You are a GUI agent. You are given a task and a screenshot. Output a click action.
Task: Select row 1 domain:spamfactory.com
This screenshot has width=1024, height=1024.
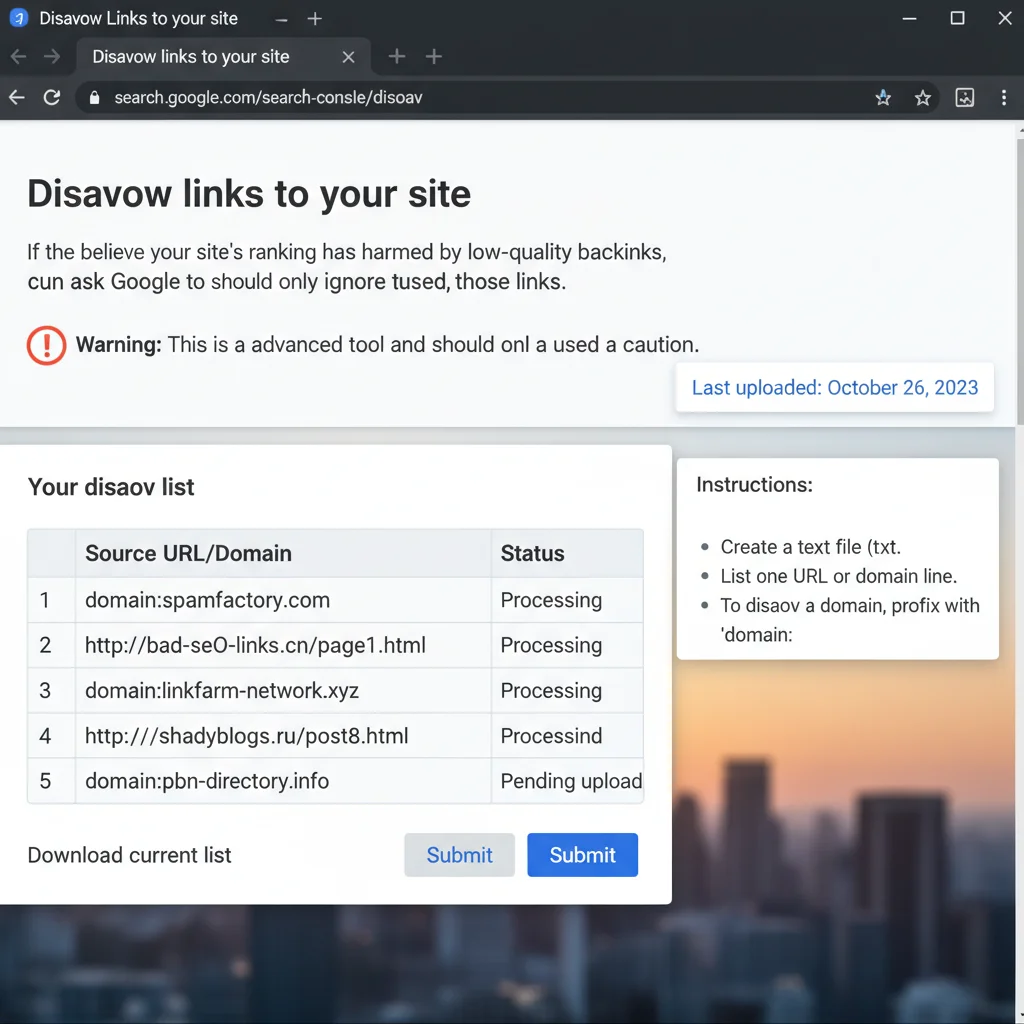coord(336,600)
